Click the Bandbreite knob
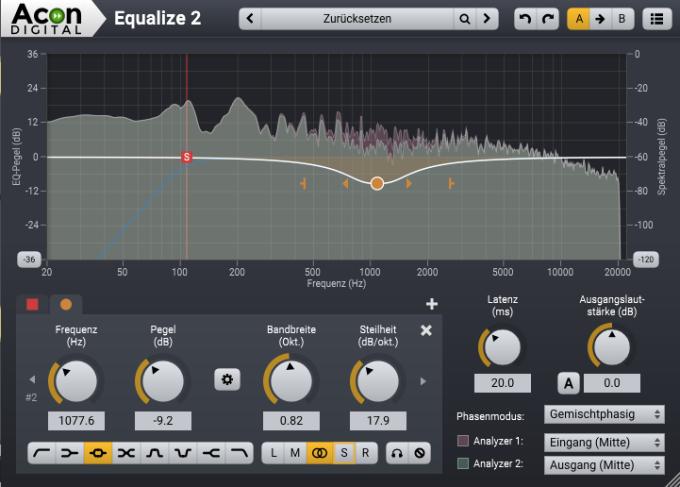The width and height of the screenshot is (680, 487). click(x=291, y=382)
